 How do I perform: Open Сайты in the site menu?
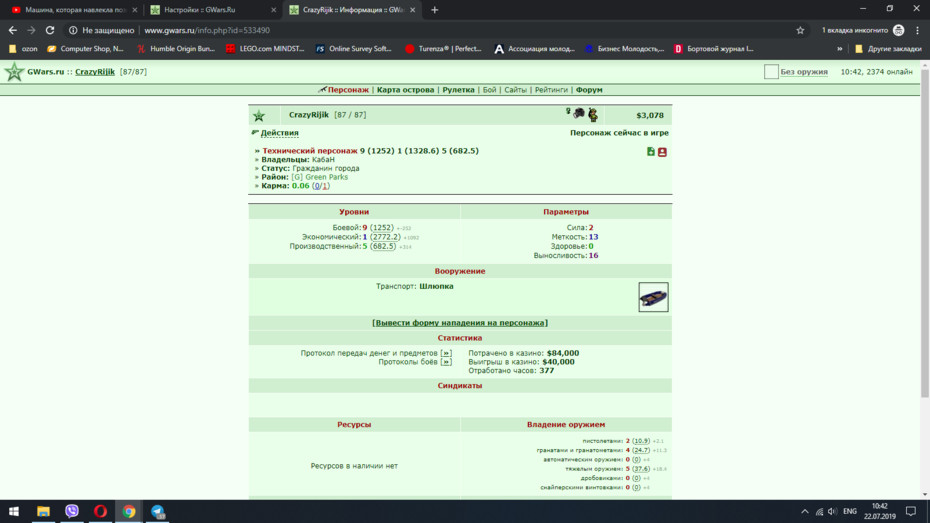coord(515,90)
